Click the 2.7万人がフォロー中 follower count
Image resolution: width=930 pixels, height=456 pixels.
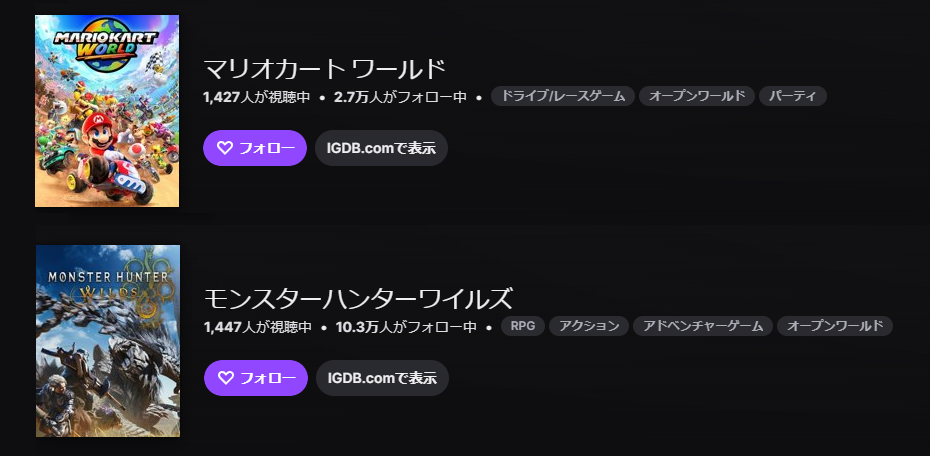pyautogui.click(x=400, y=97)
